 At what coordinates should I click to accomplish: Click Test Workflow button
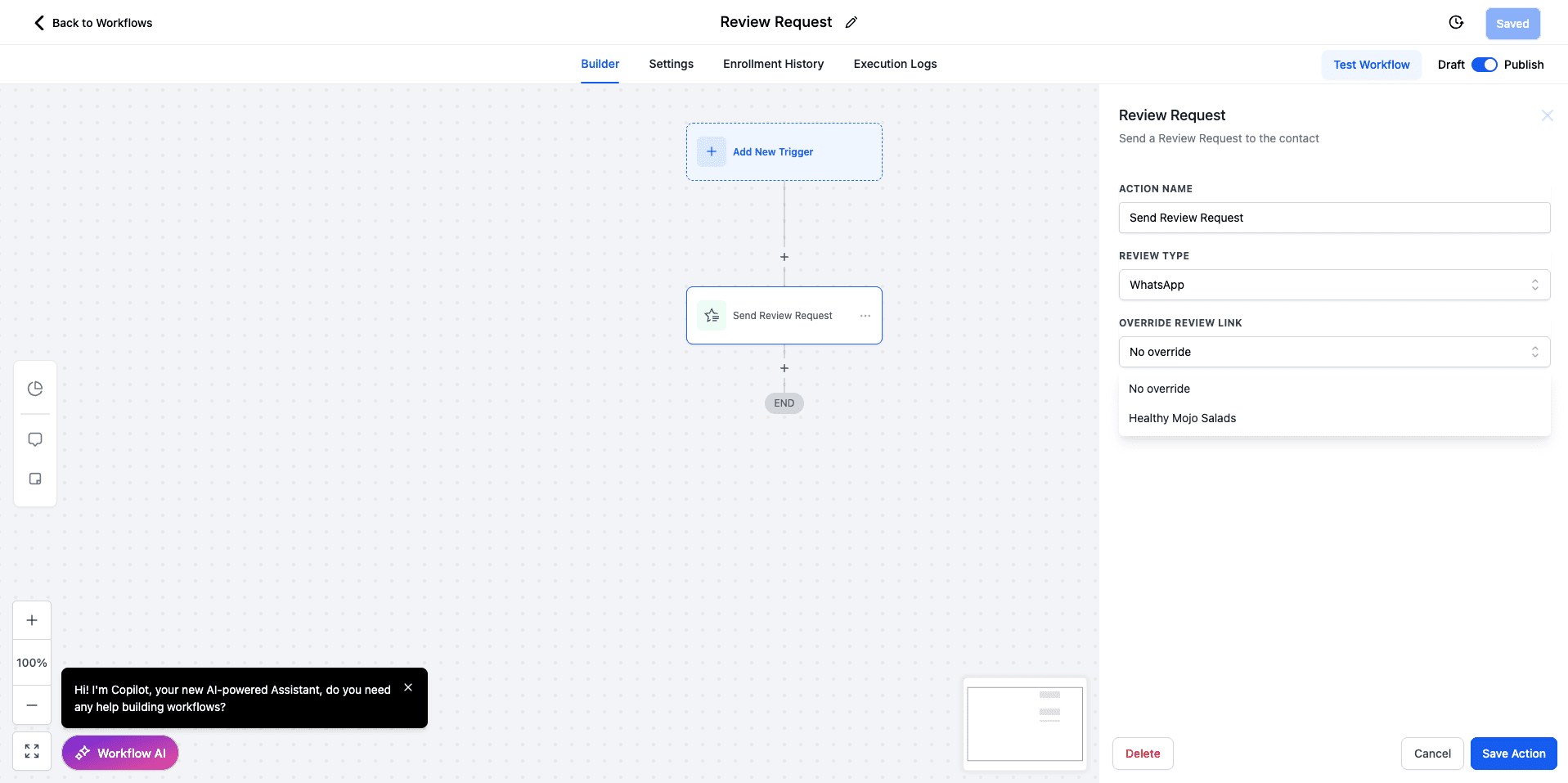click(x=1372, y=65)
